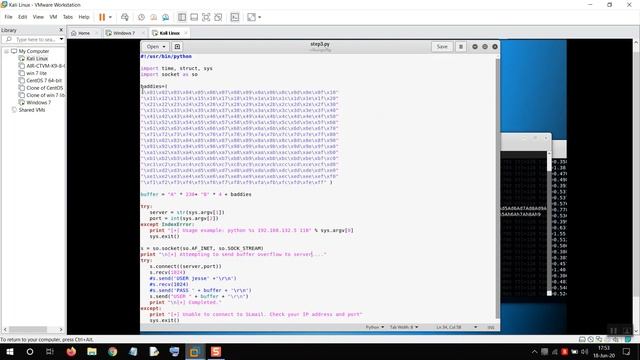
Task: Pause the virtual machine with the orange pause icon
Action: point(102,17)
